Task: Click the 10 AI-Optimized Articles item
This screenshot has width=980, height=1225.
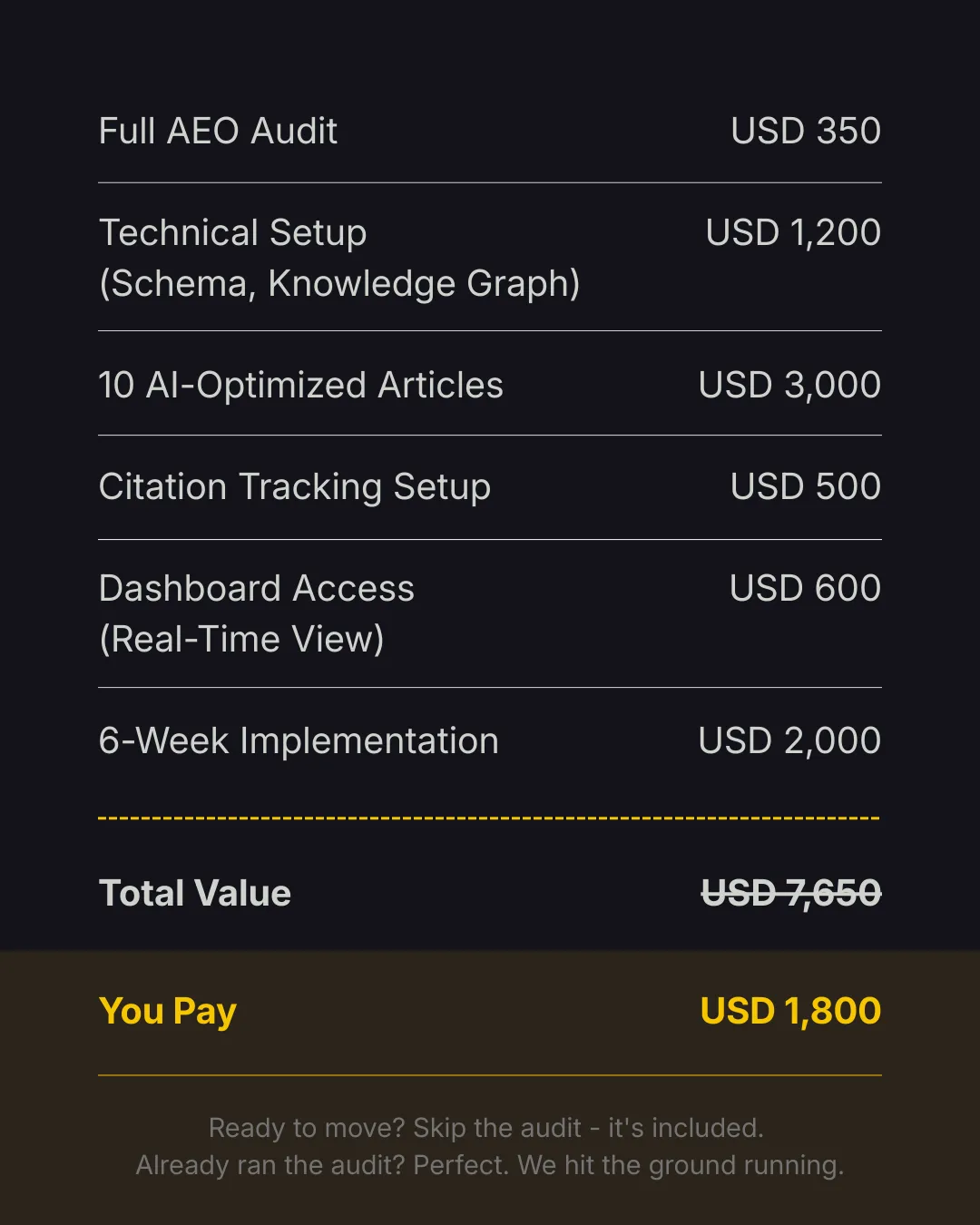Action: click(x=300, y=386)
